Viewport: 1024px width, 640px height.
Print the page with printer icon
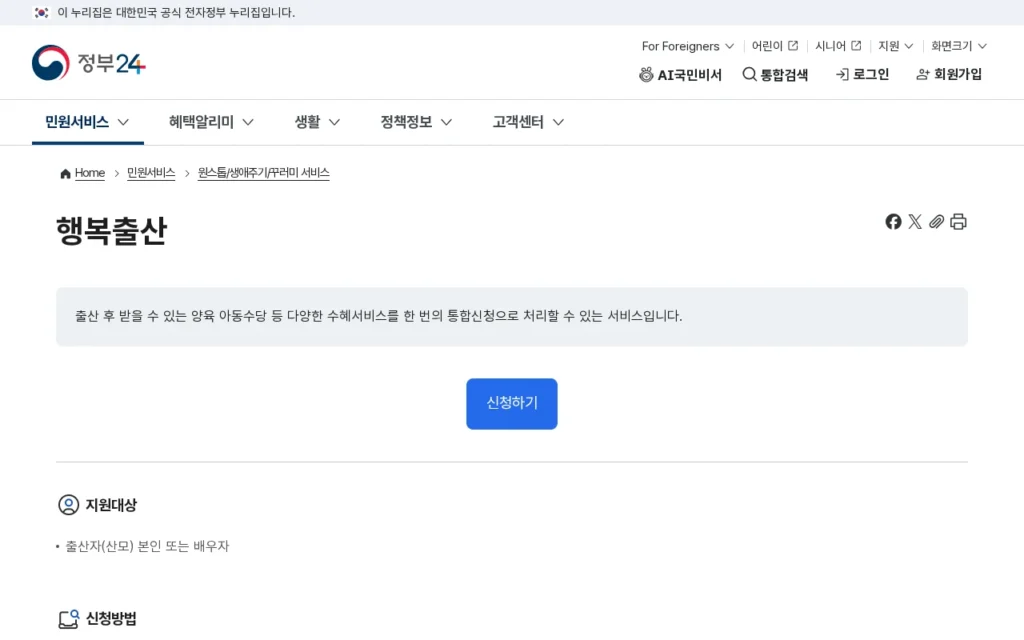958,222
